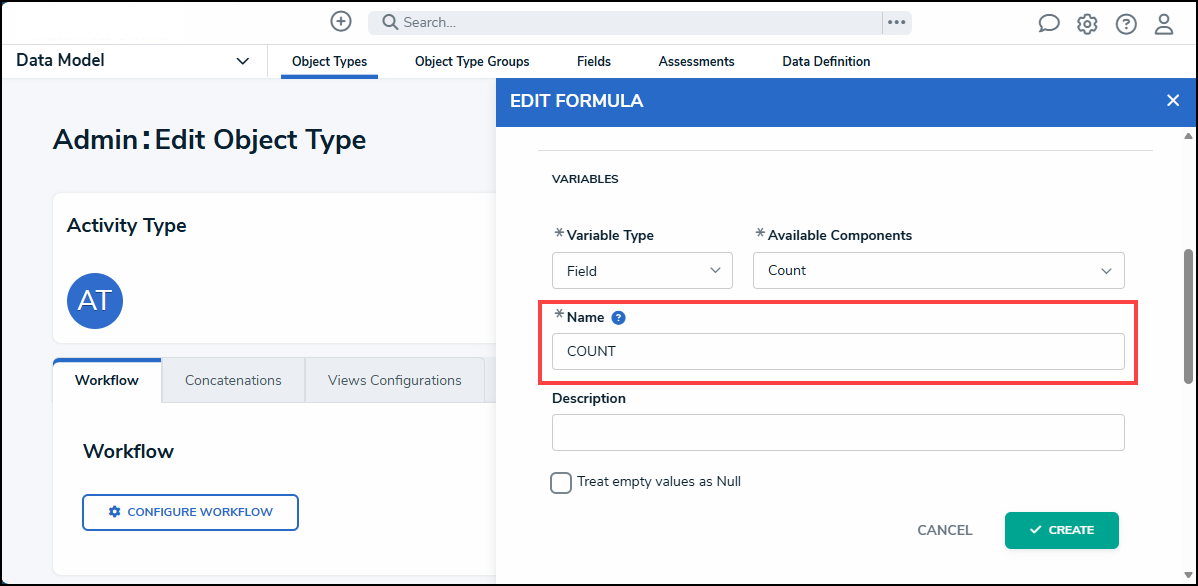Image resolution: width=1198 pixels, height=586 pixels.
Task: Click the AT activity type avatar
Action: 95,301
